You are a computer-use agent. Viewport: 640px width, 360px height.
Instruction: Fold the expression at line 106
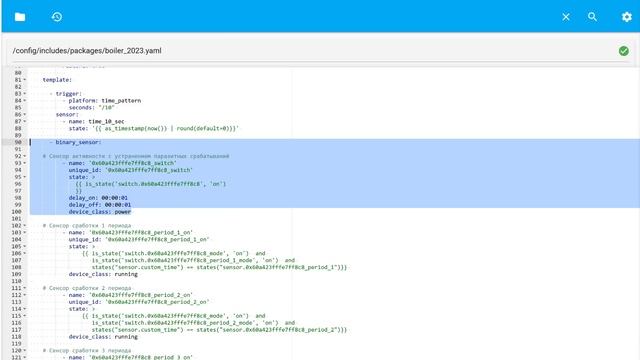24,253
